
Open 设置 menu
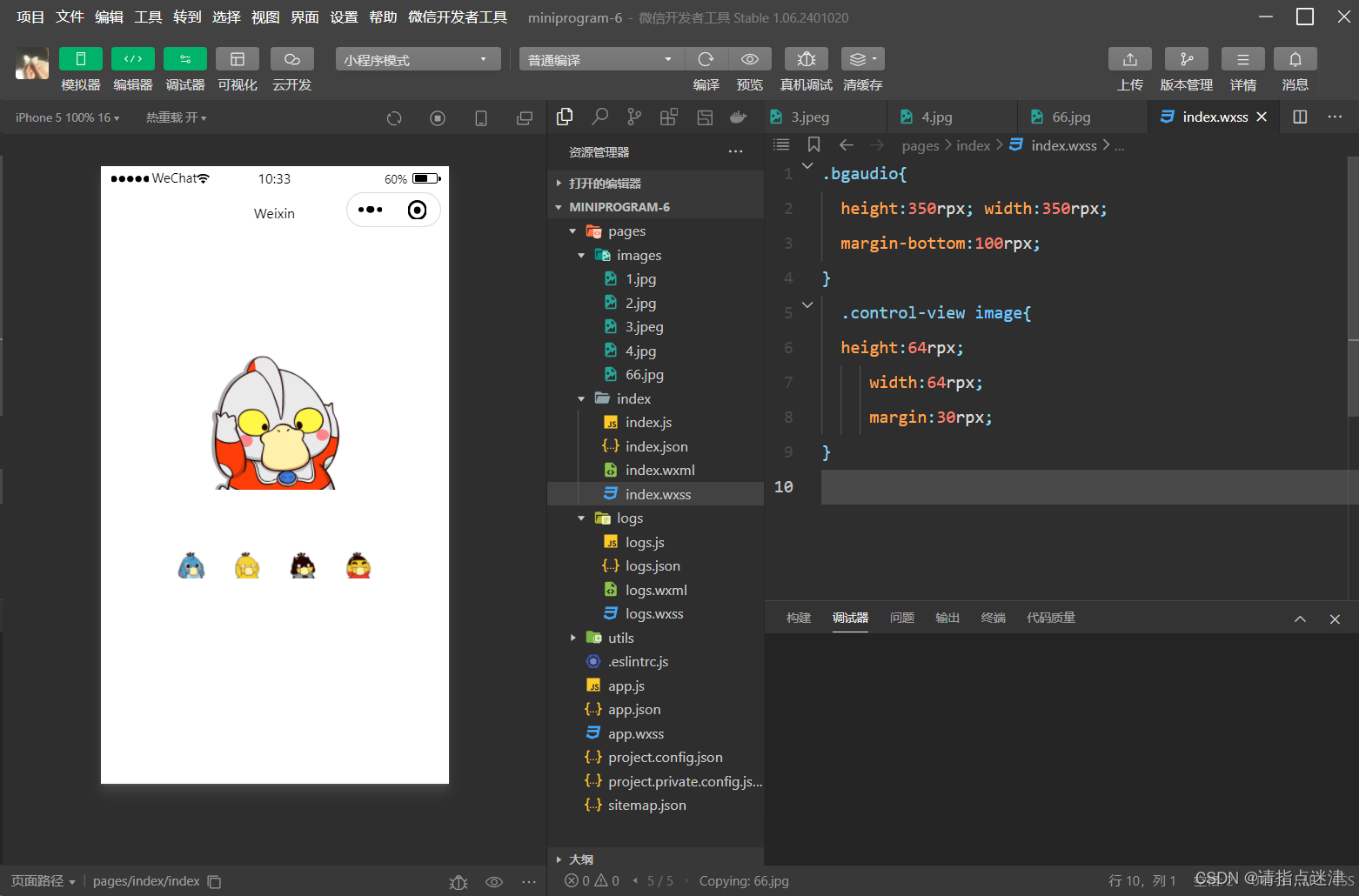click(344, 17)
